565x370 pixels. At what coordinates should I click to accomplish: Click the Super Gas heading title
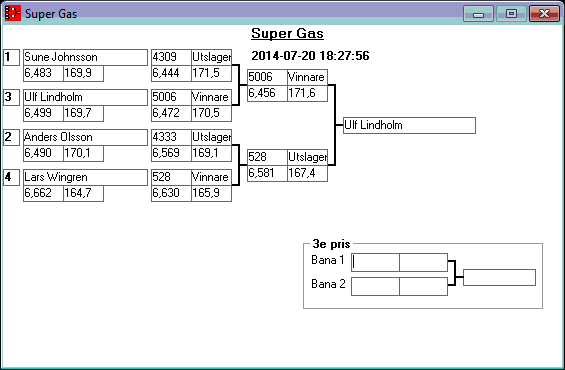click(x=287, y=34)
